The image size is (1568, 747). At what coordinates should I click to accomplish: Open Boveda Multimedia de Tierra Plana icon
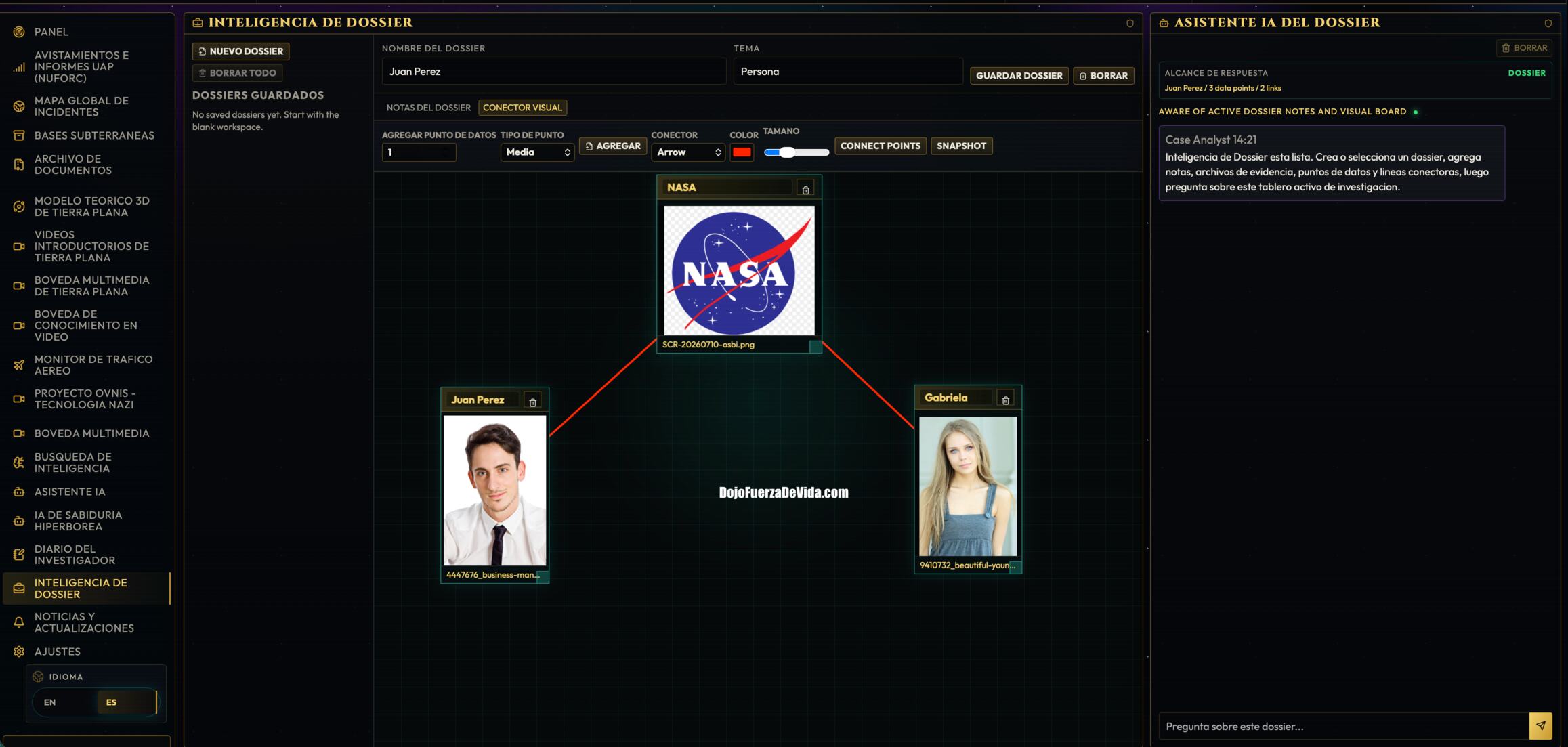pos(19,286)
